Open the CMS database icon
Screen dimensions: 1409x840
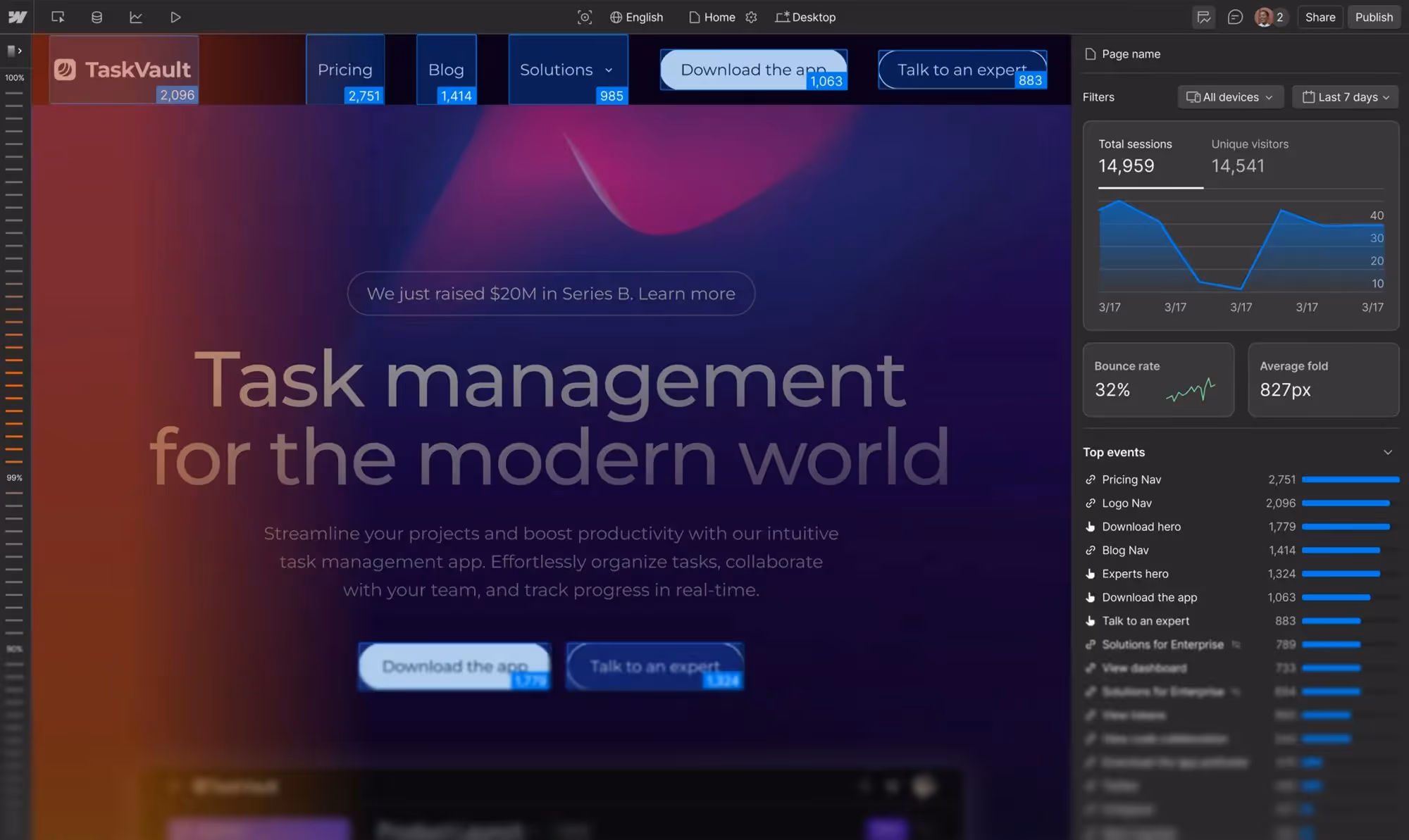click(97, 17)
